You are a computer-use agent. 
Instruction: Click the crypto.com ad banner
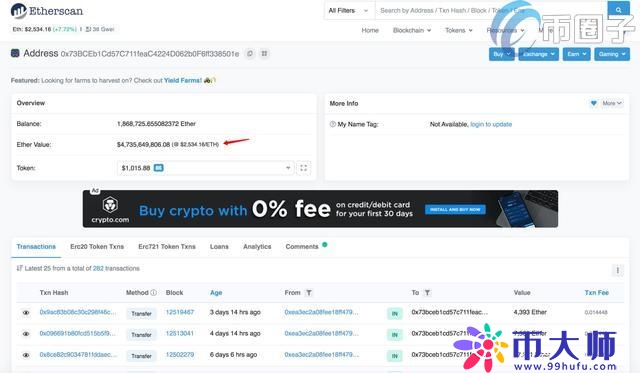[320, 209]
